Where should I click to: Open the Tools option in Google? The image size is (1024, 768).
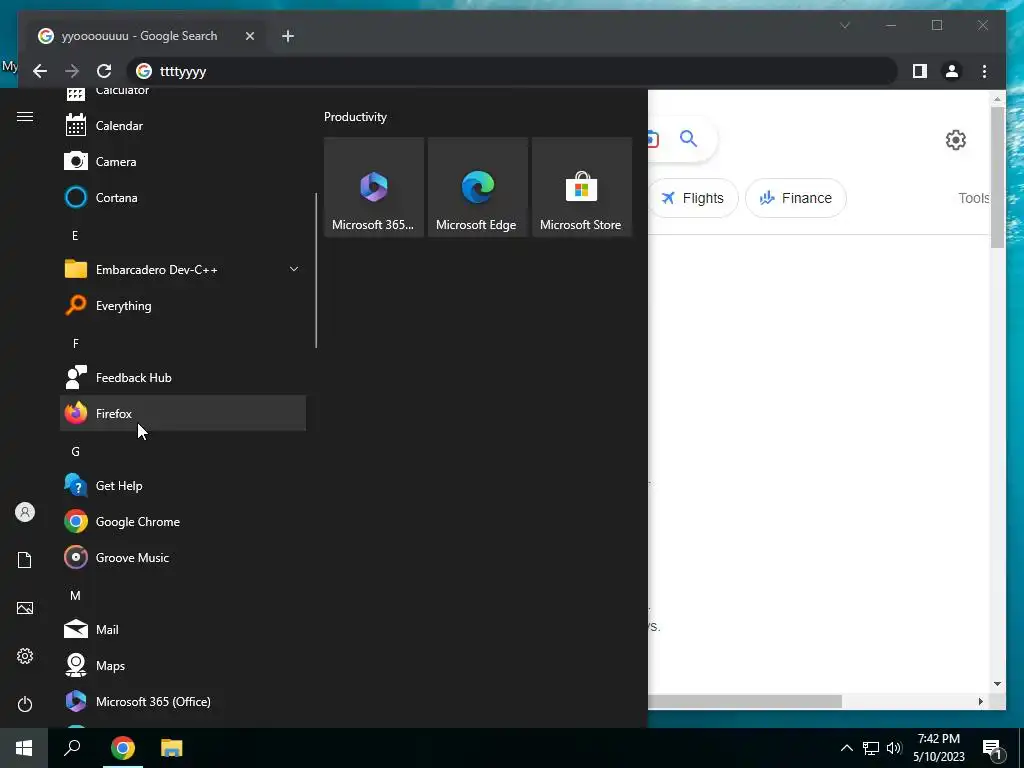(x=974, y=198)
